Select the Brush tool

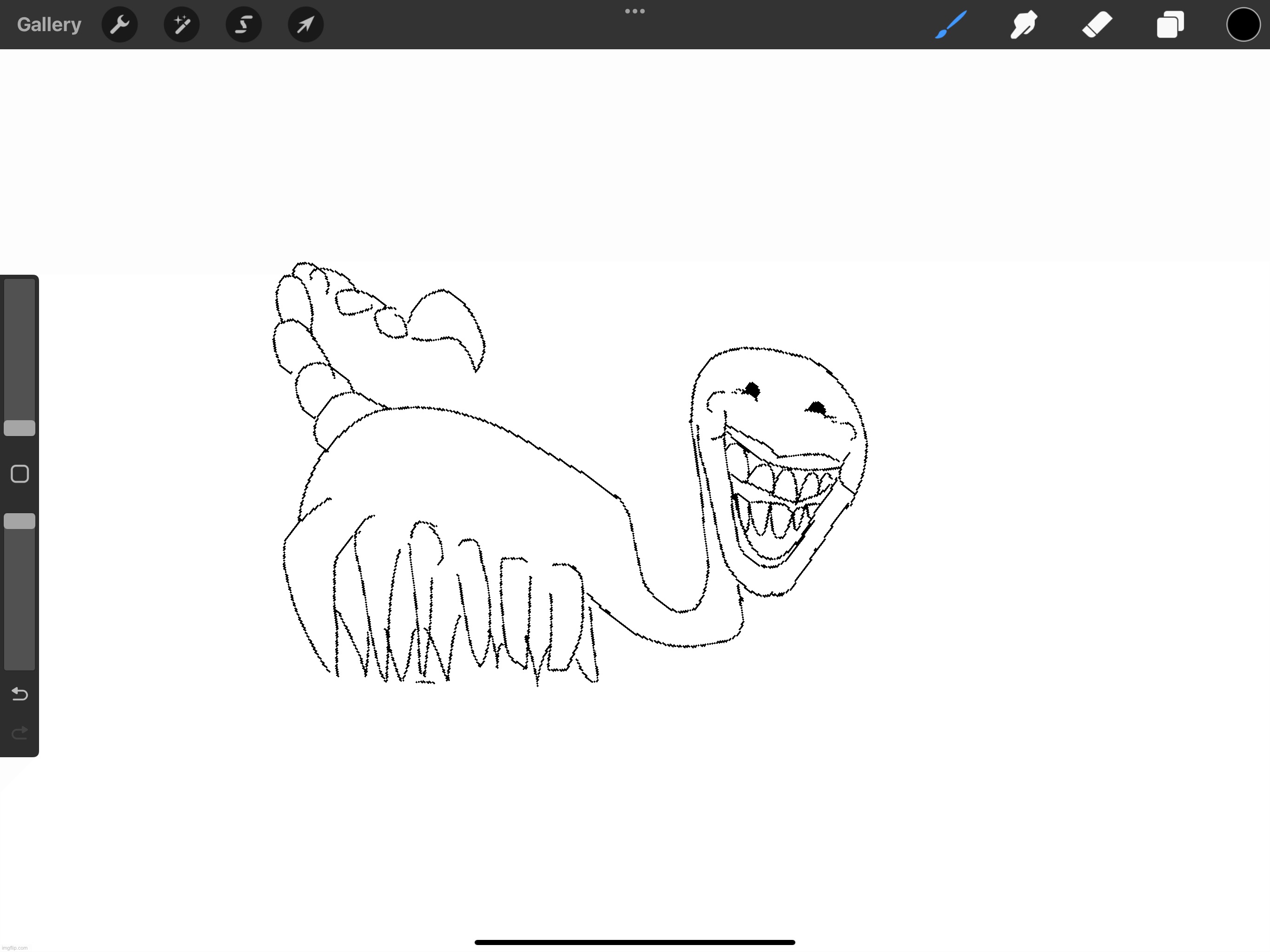pos(951,25)
